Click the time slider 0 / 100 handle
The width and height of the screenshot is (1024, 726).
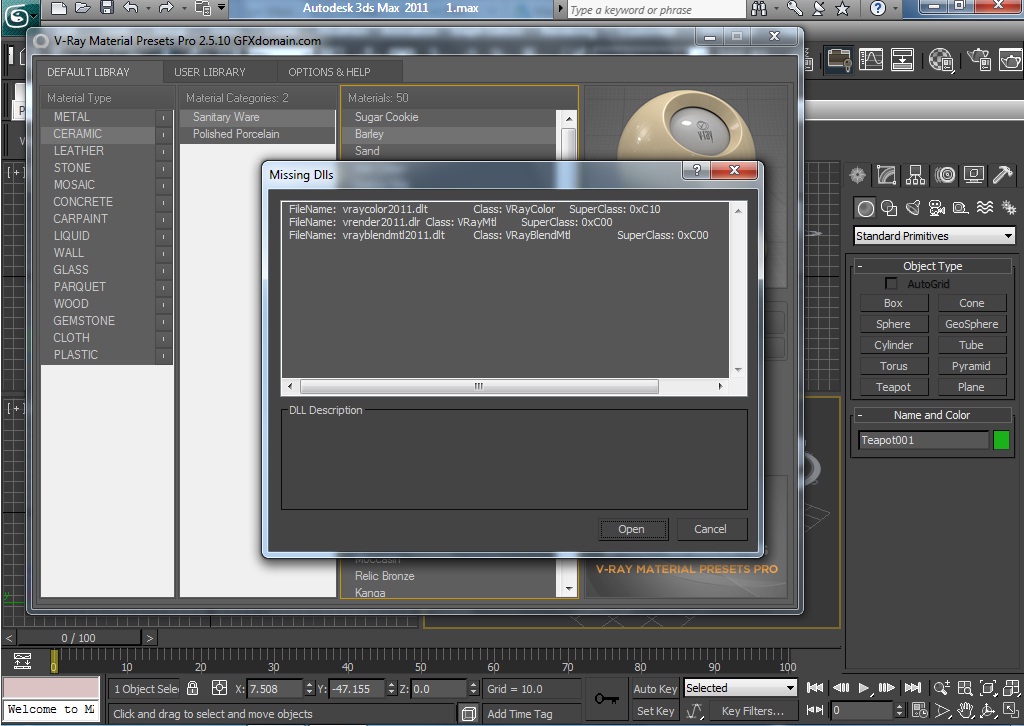[x=78, y=638]
